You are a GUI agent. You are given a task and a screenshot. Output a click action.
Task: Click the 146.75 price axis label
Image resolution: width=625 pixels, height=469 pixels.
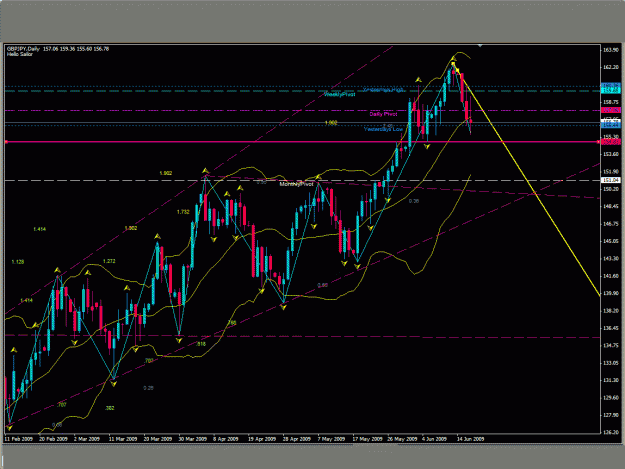coord(611,224)
